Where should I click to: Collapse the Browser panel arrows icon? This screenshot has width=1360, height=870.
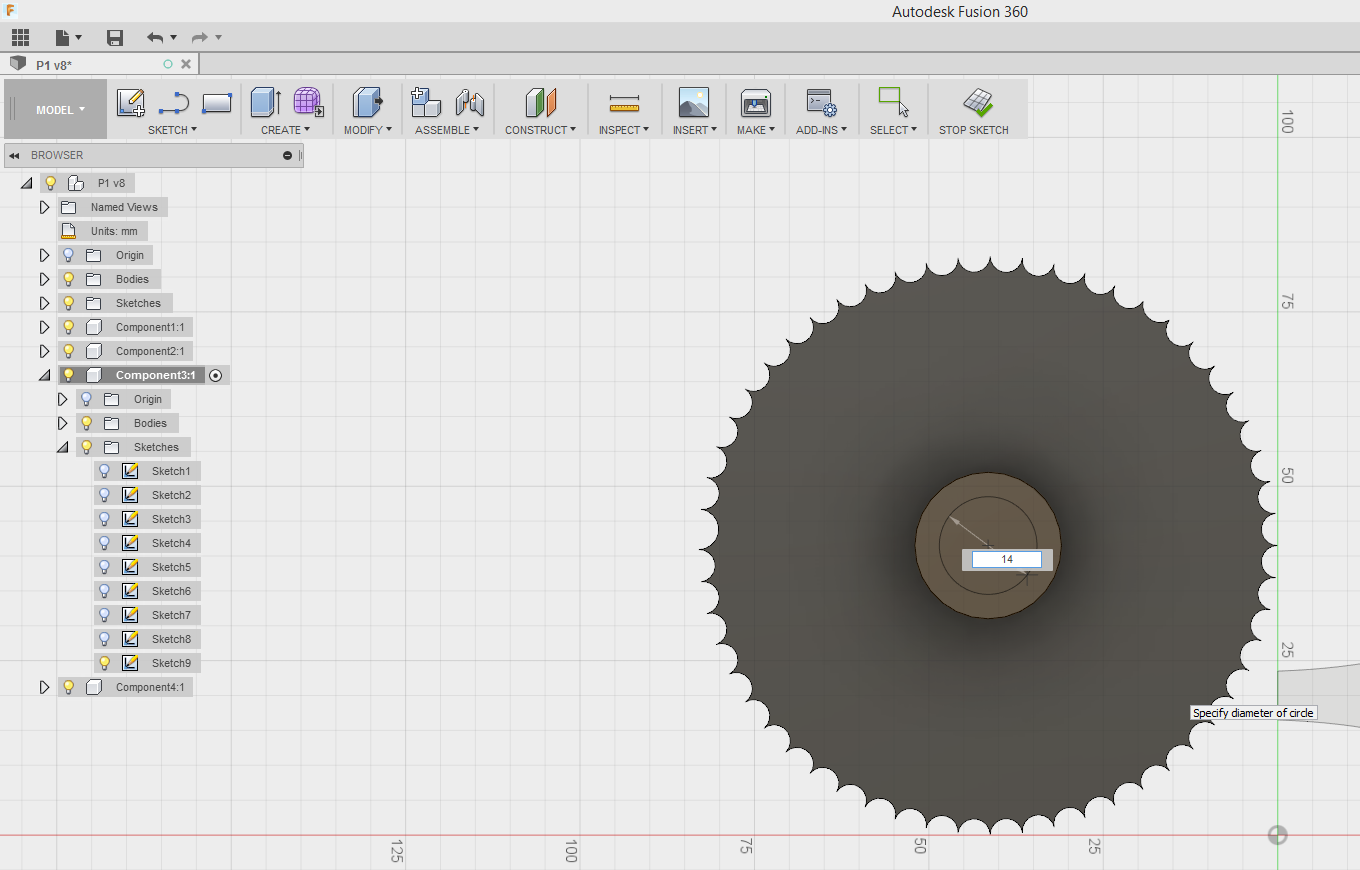[15, 155]
